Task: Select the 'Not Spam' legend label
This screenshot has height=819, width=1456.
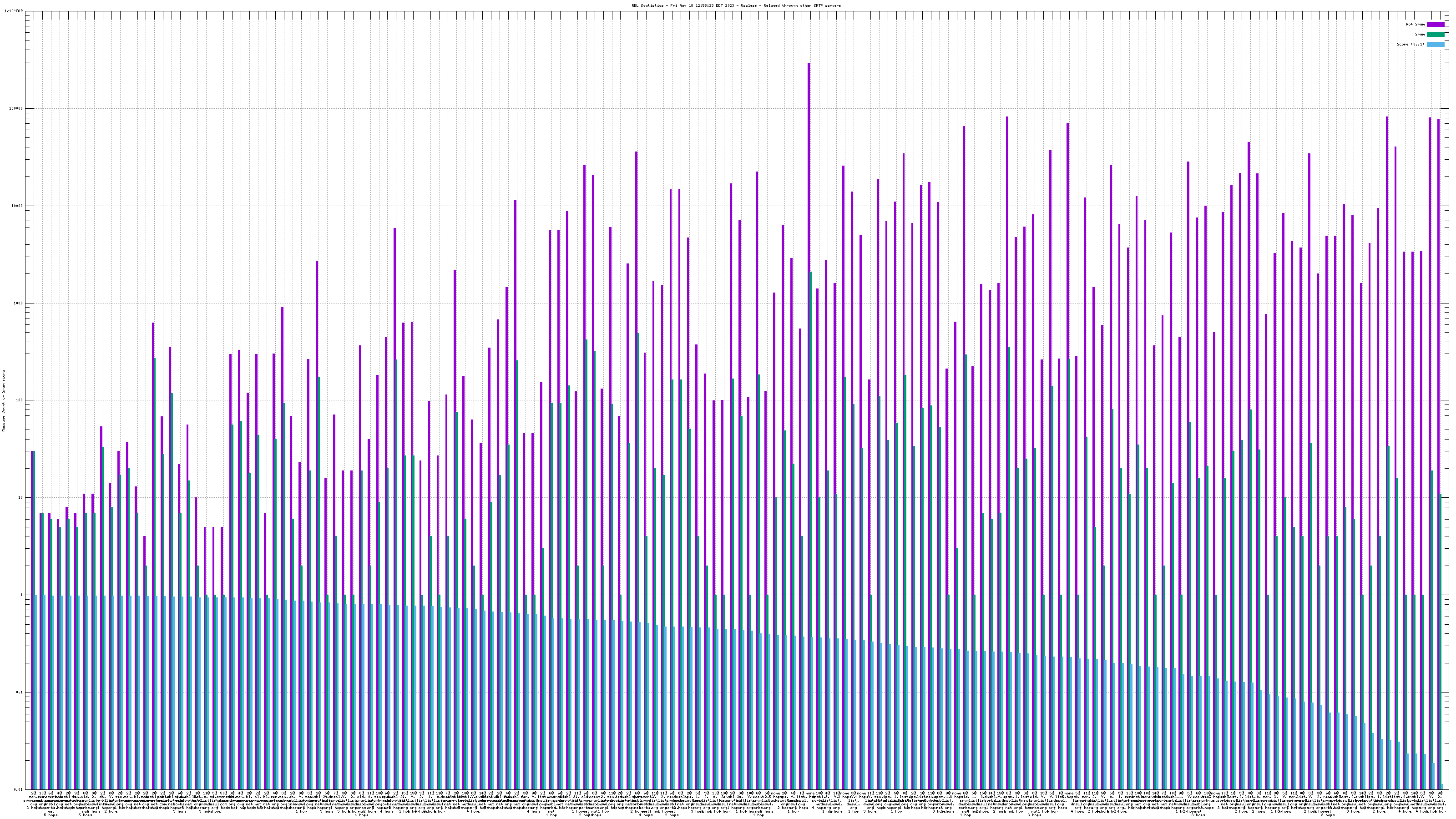Action: 1416,24
